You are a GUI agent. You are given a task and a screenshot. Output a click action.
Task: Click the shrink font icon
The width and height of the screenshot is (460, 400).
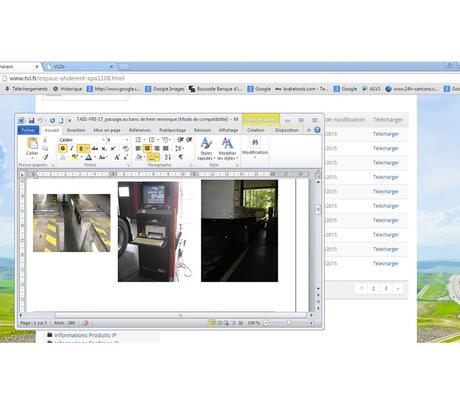click(x=126, y=157)
